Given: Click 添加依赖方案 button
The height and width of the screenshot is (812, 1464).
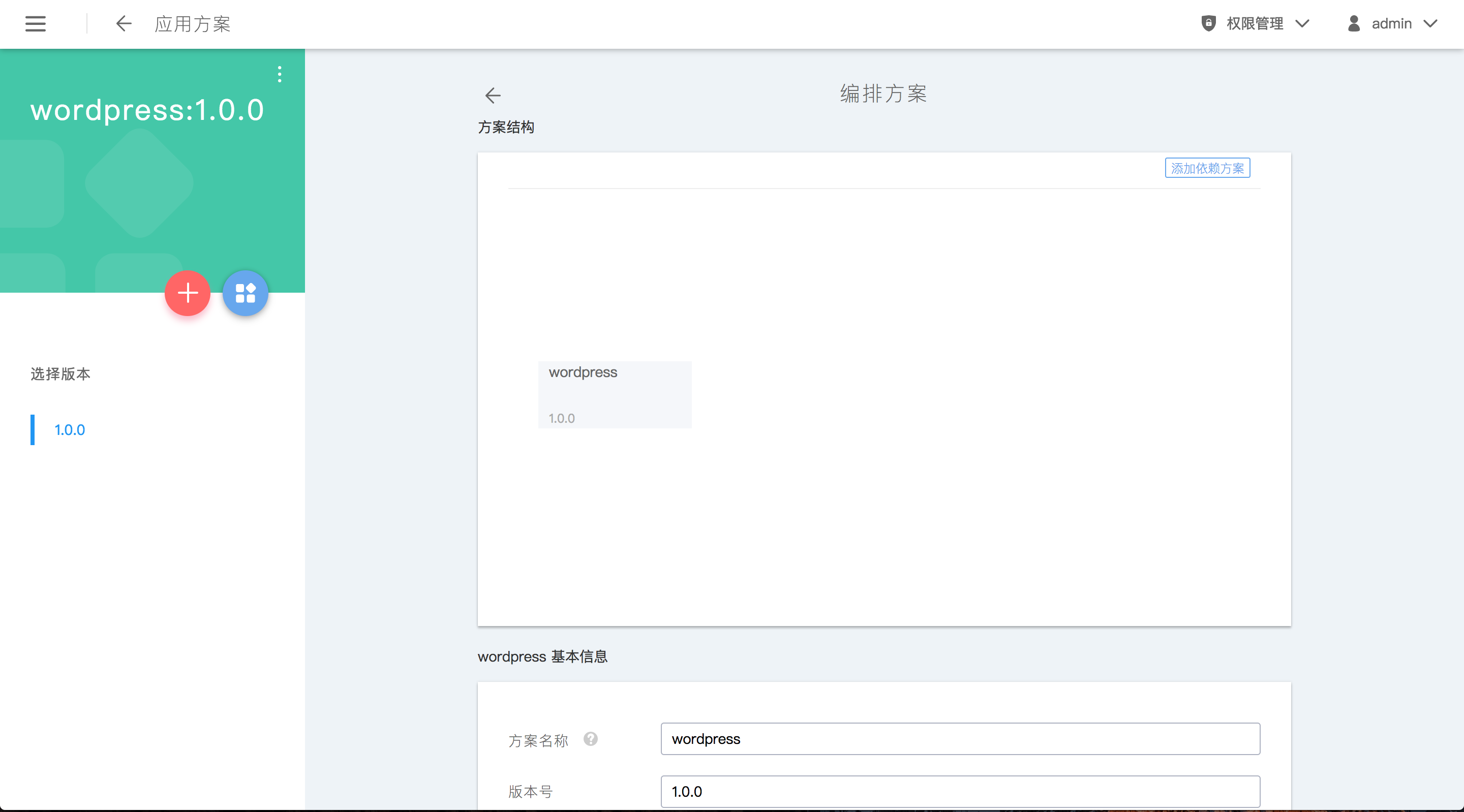Looking at the screenshot, I should 1207,168.
